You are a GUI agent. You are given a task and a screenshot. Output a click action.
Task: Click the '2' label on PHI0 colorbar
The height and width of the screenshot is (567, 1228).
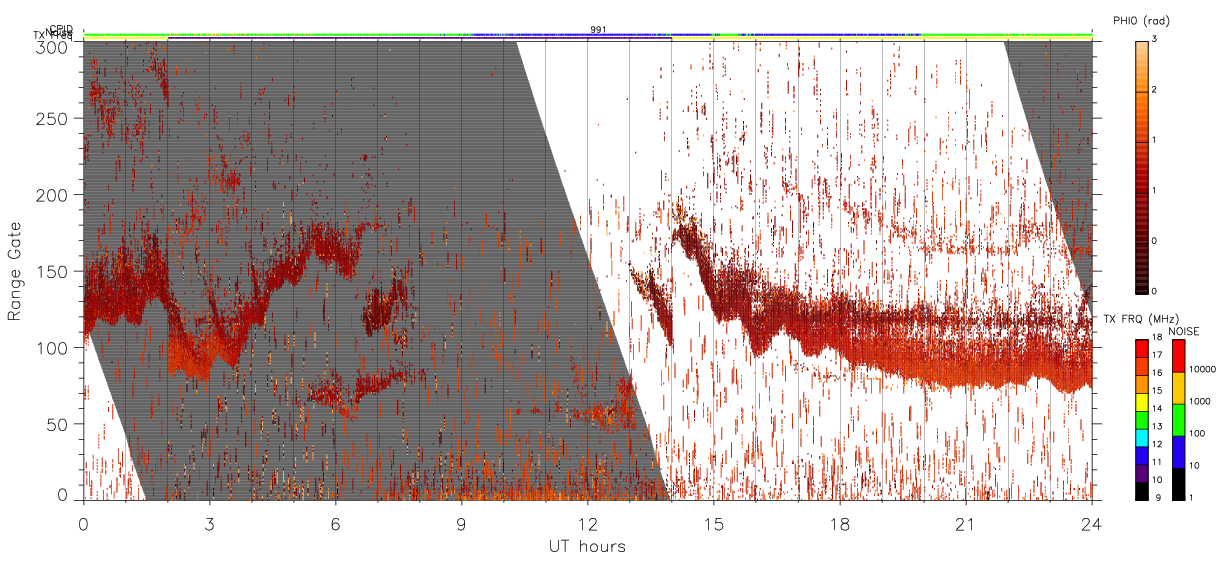tap(1154, 91)
